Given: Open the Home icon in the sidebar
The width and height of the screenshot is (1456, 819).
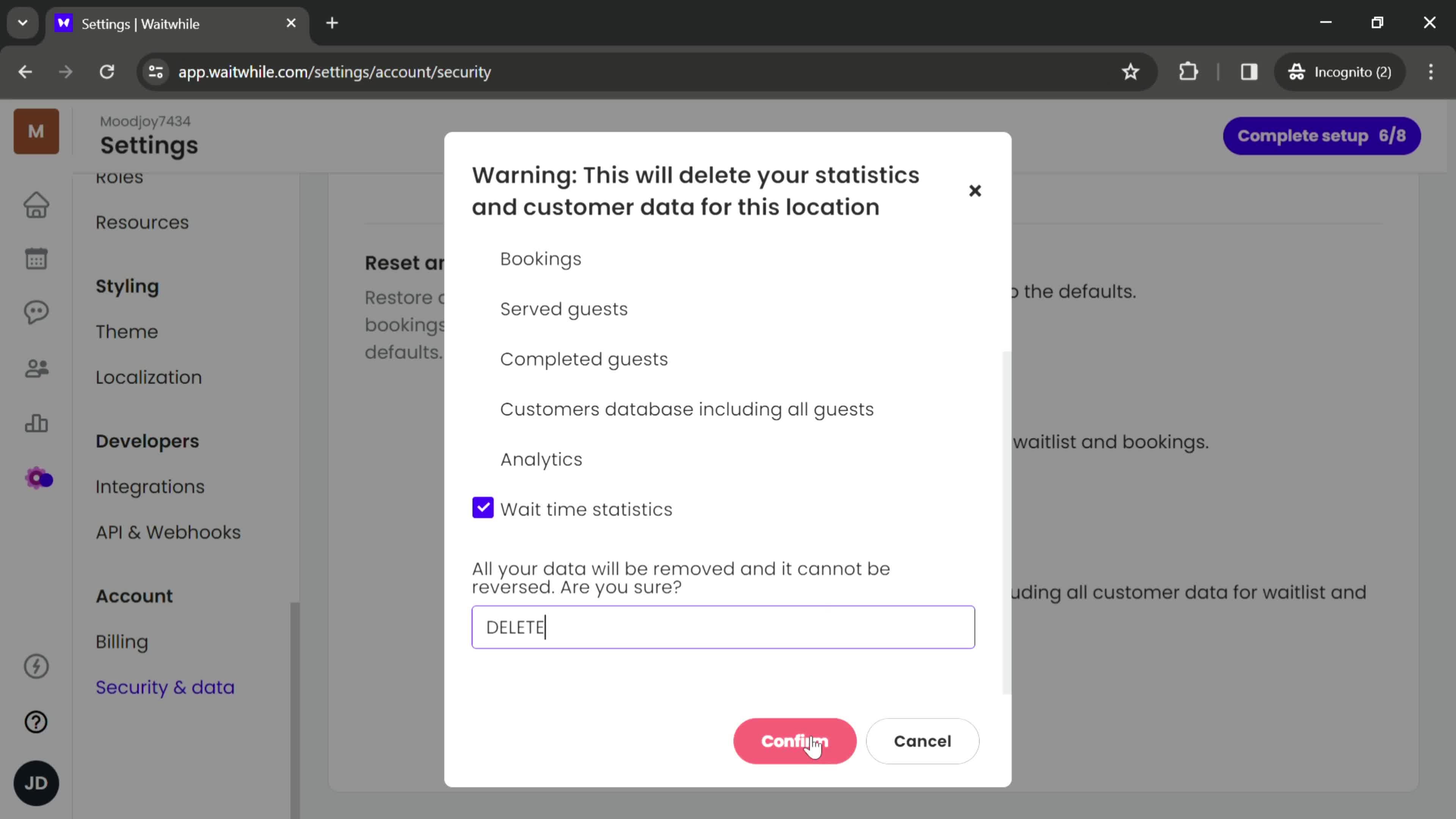Looking at the screenshot, I should [x=36, y=205].
